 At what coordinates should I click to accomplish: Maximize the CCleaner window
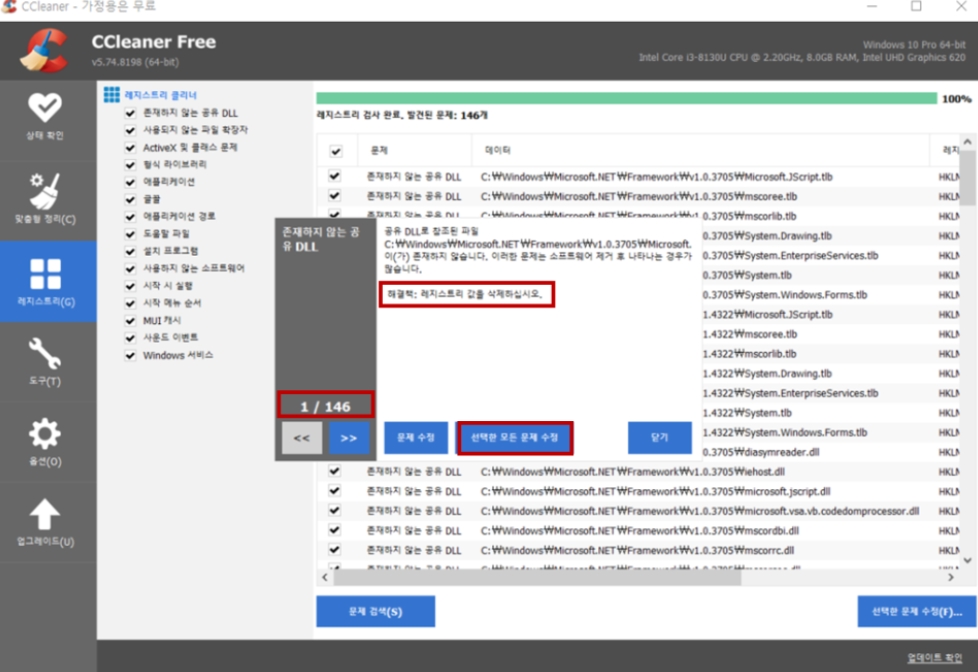(x=916, y=6)
